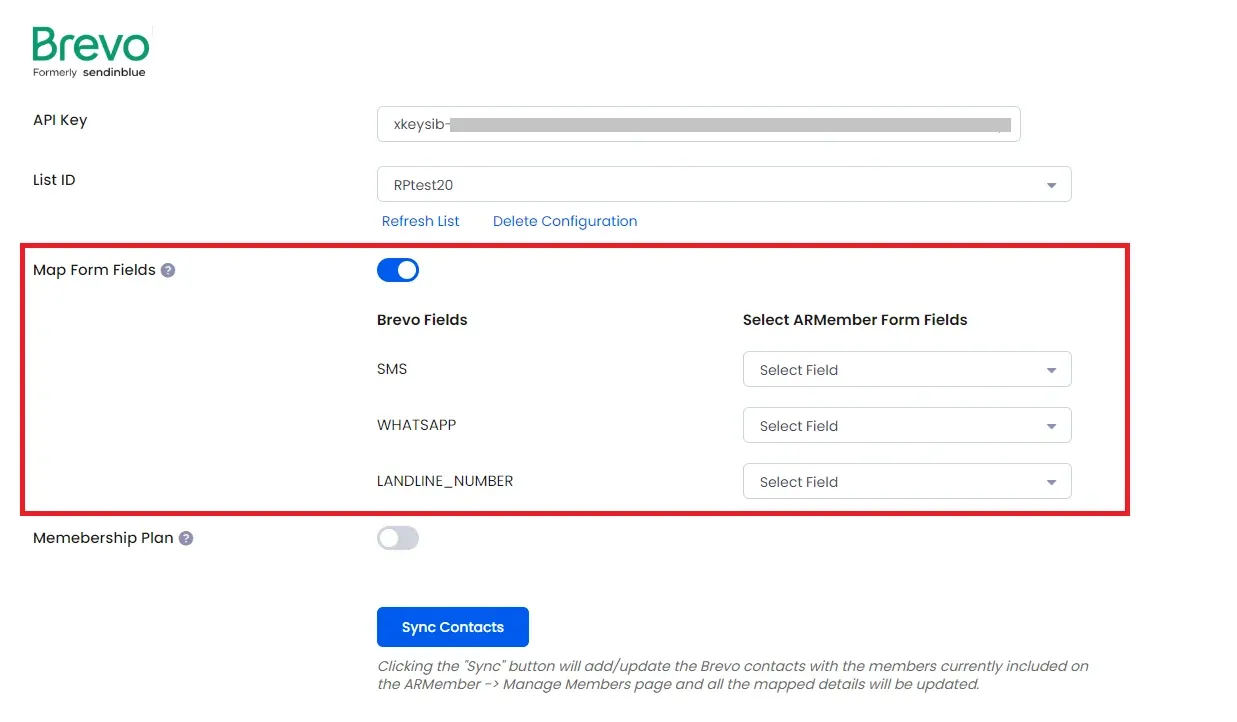Click the API Key label
This screenshot has height=722, width=1237.
click(60, 120)
